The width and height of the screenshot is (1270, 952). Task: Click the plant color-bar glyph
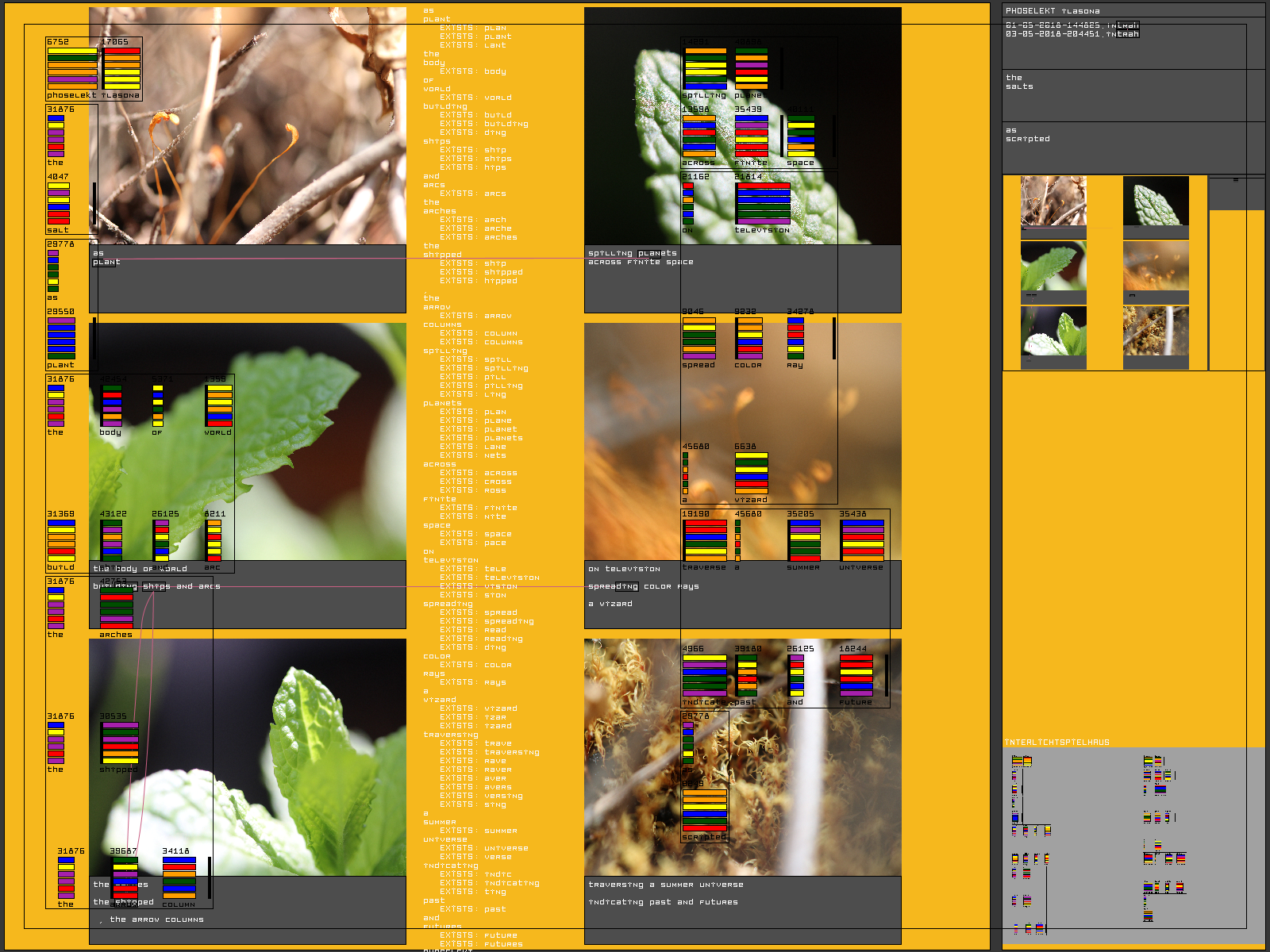[x=61, y=339]
